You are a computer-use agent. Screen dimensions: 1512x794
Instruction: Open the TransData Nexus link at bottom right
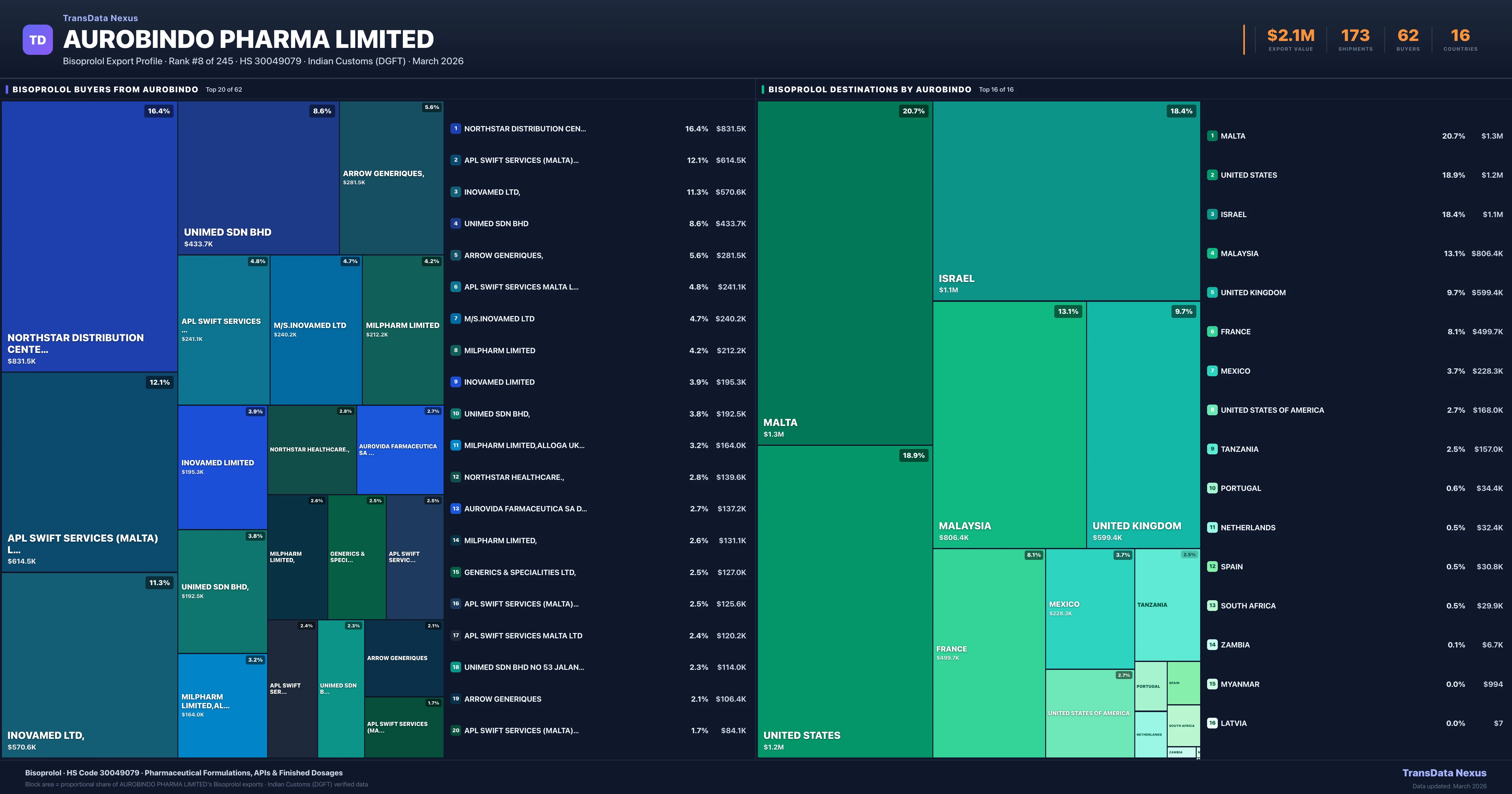tap(1445, 773)
